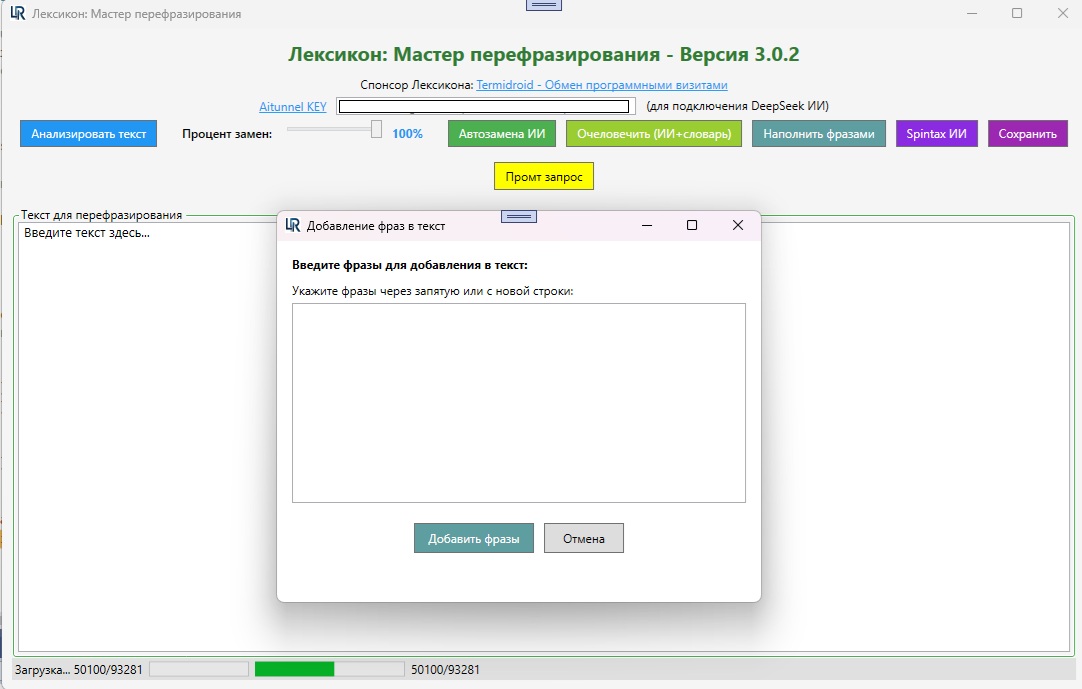The height and width of the screenshot is (689, 1082).
Task: Click the dialog's LR icon beside 'Добавление фраз'
Action: coord(292,225)
